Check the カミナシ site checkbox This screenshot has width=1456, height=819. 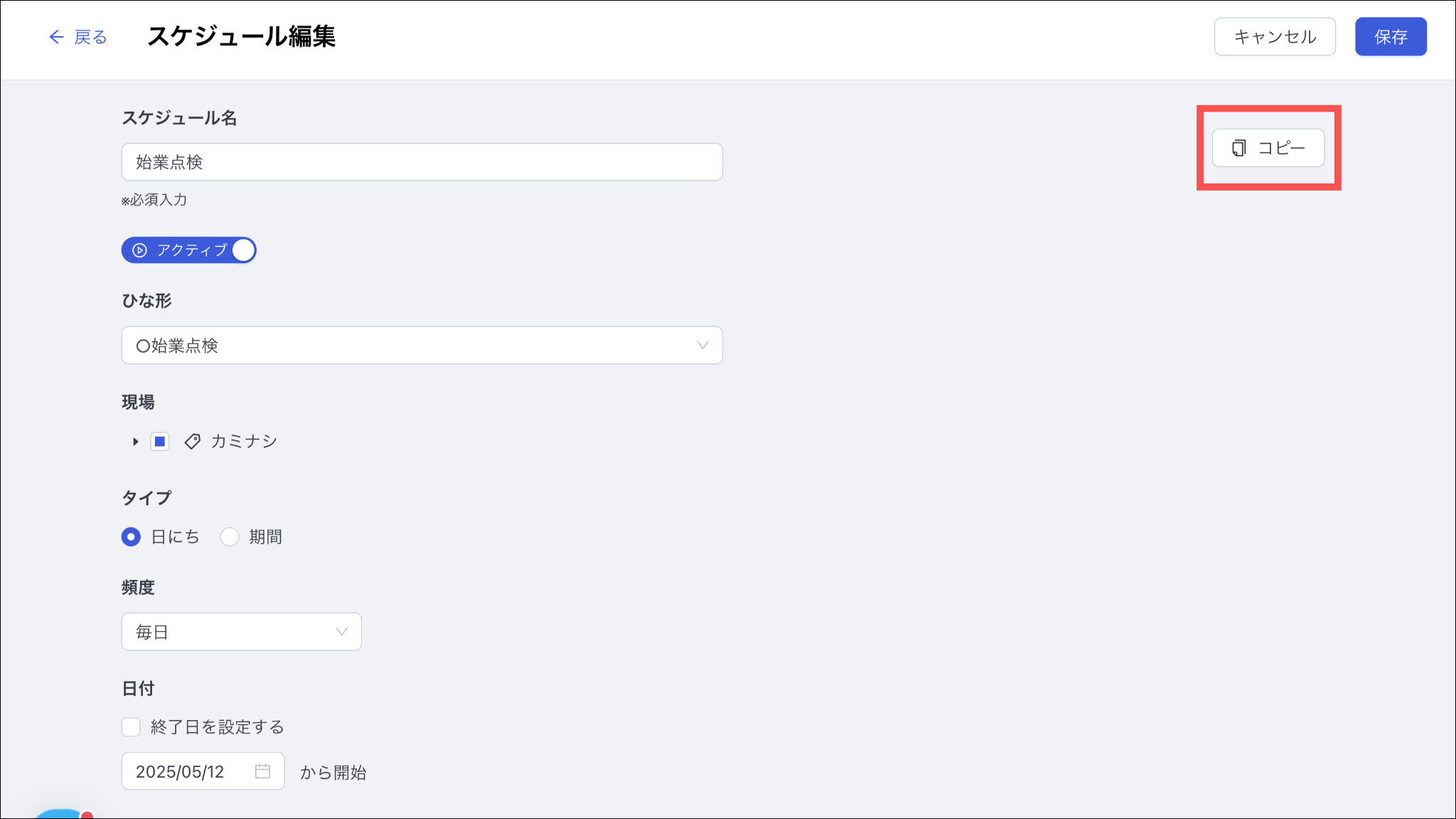tap(160, 441)
